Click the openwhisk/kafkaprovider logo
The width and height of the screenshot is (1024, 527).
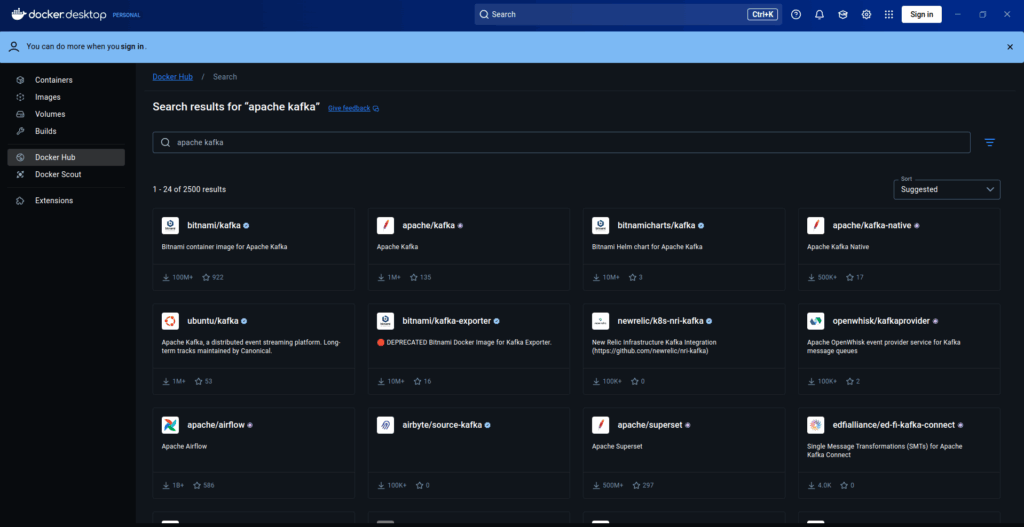click(816, 321)
